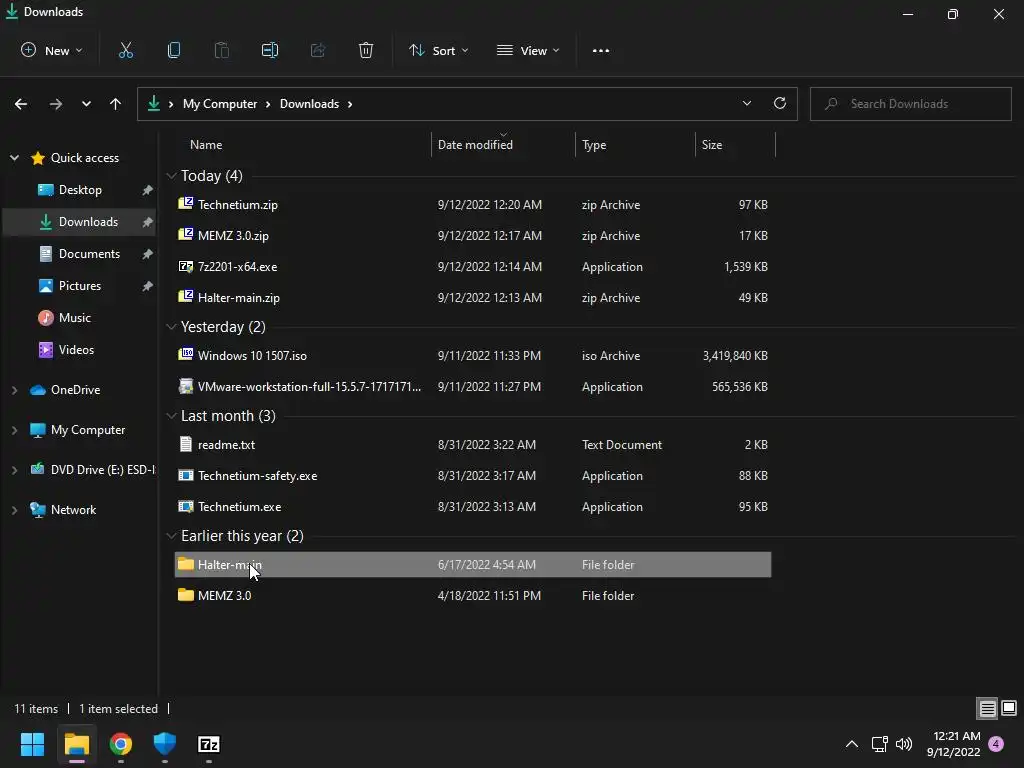Click the Paste clipboard icon
Viewport: 1024px width, 768px height.
pos(222,50)
